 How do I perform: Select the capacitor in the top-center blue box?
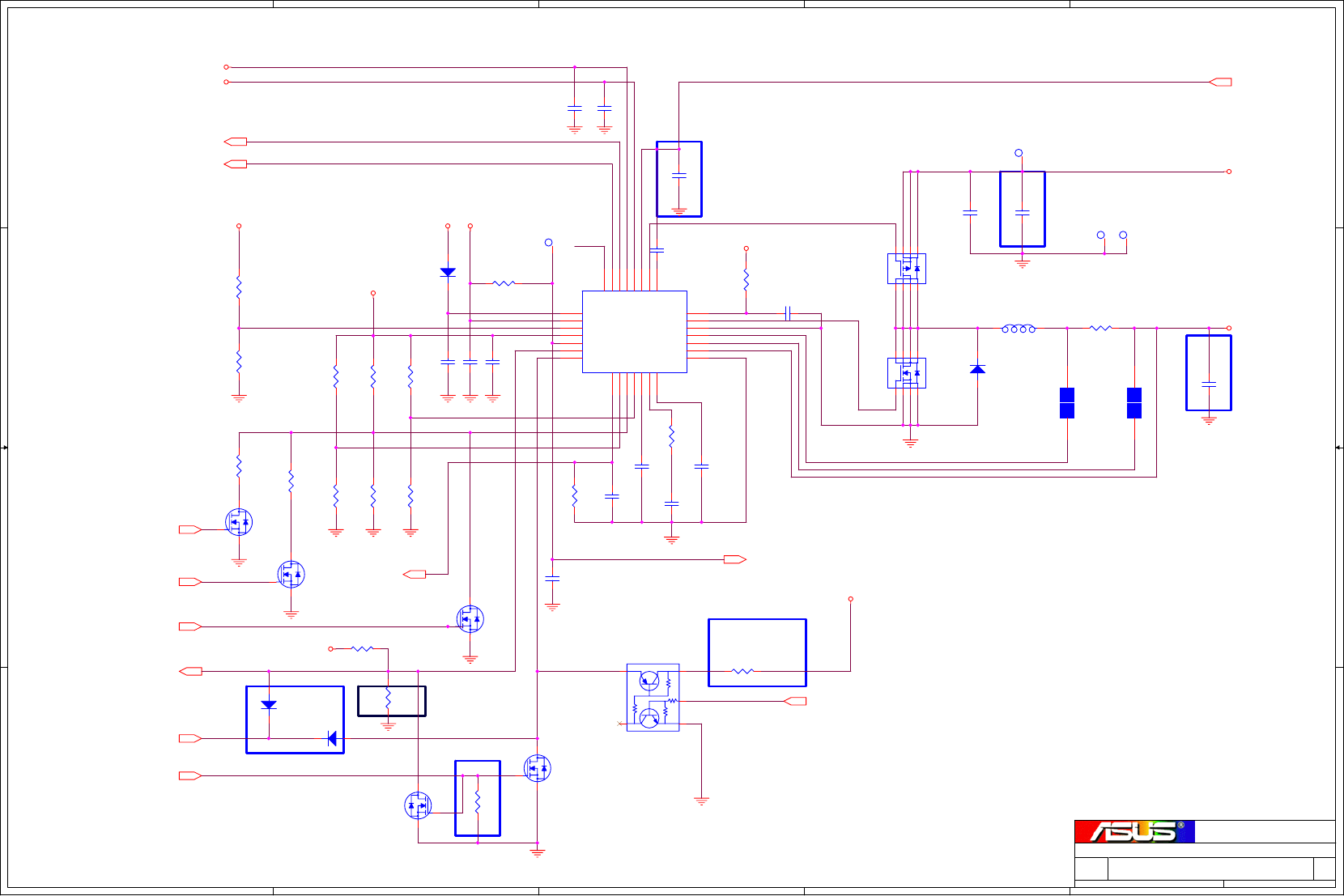[679, 174]
